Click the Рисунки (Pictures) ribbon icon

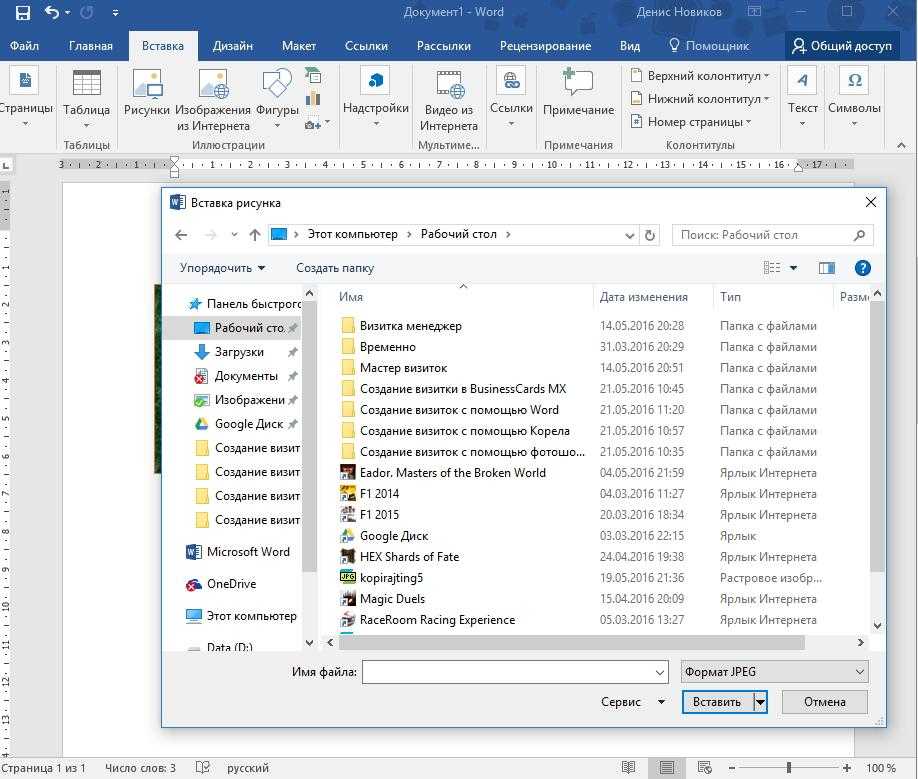[x=147, y=97]
